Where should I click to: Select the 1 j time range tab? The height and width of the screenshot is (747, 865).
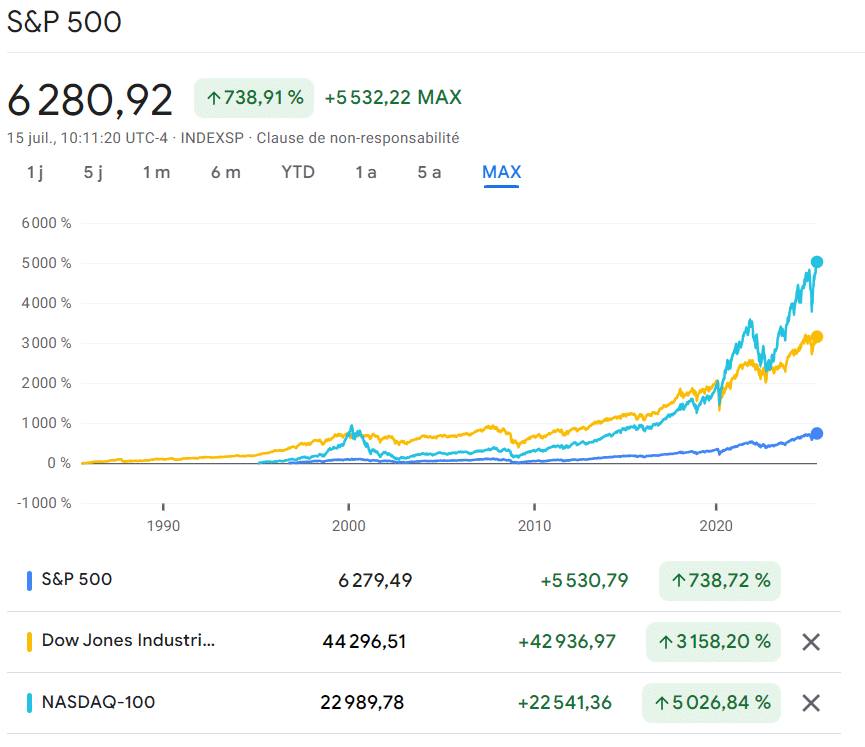pos(35,173)
